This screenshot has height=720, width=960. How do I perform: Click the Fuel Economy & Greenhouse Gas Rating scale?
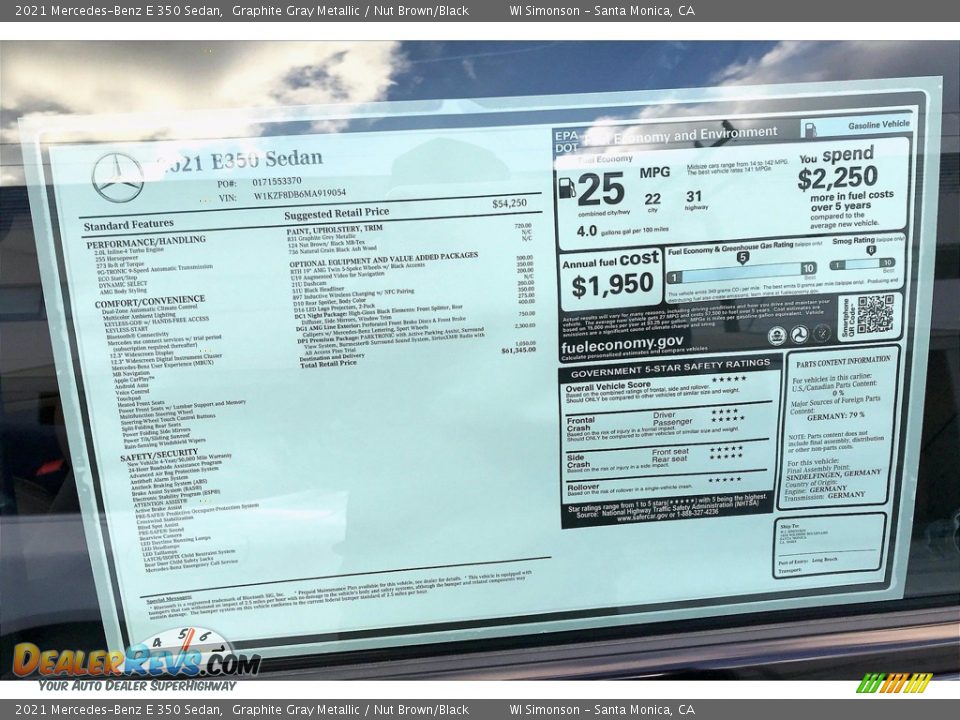pyautogui.click(x=742, y=269)
